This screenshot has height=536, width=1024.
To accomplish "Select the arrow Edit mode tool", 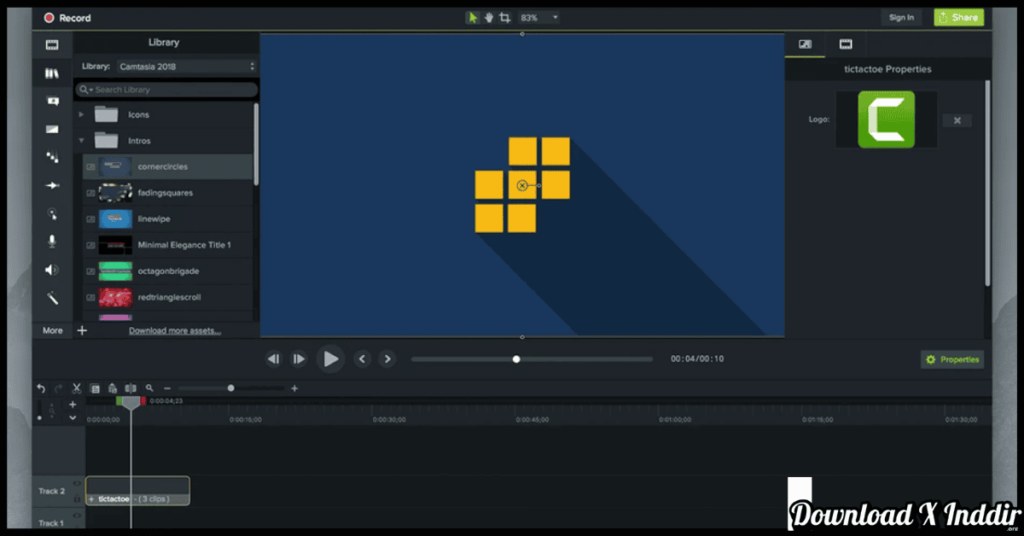I will point(472,18).
